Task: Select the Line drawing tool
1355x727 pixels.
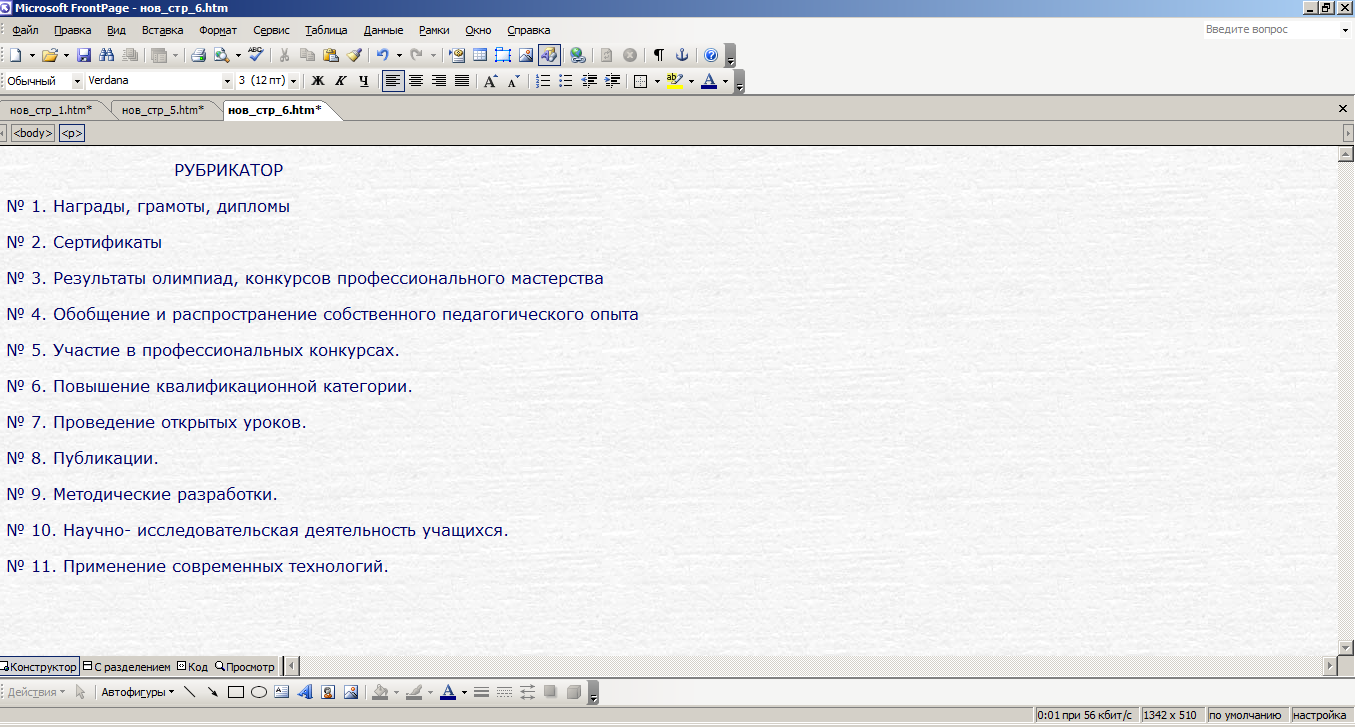Action: (x=190, y=692)
